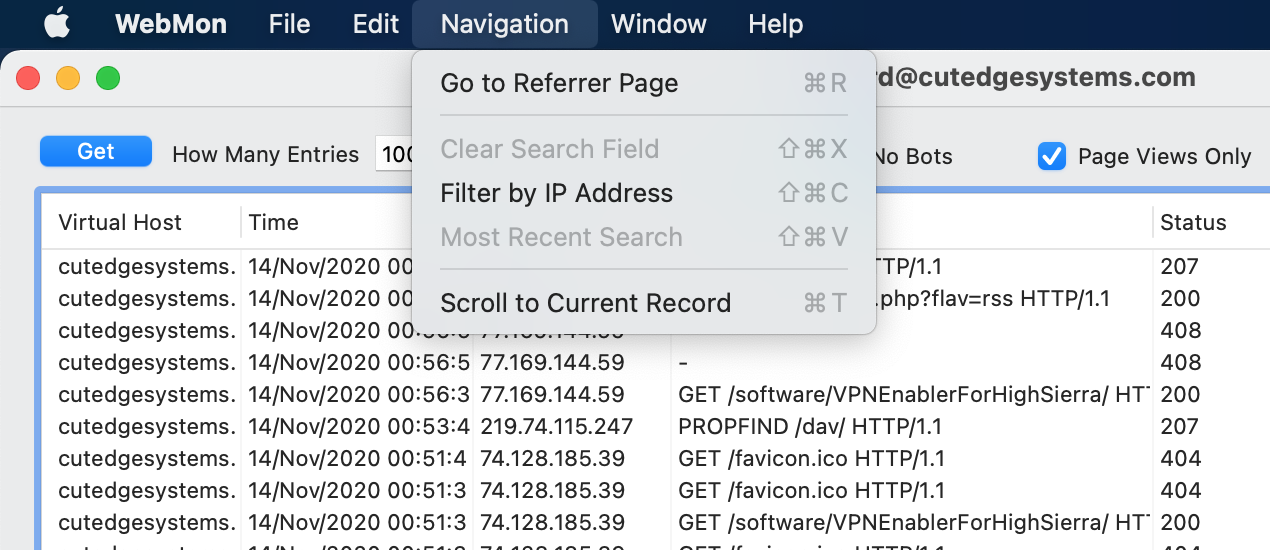The width and height of the screenshot is (1270, 550).
Task: Click IP address 219.74.115.247
Action: 557,427
